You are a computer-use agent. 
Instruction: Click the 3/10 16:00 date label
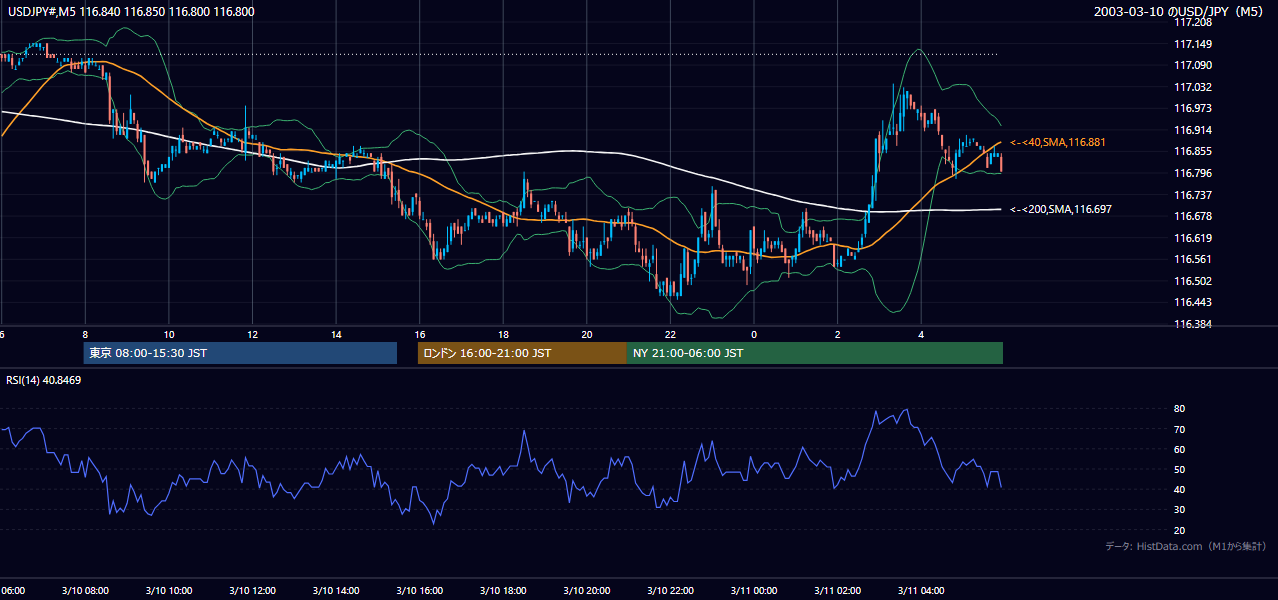[420, 591]
